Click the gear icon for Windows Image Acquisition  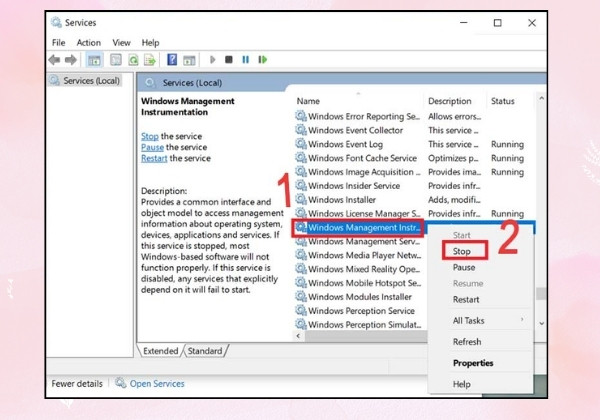click(301, 172)
